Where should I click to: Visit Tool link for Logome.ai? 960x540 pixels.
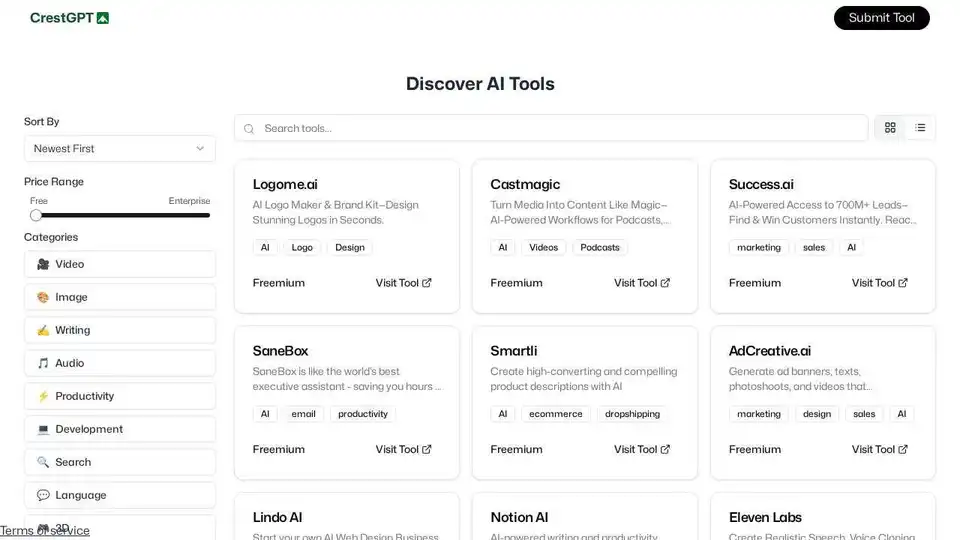(403, 283)
